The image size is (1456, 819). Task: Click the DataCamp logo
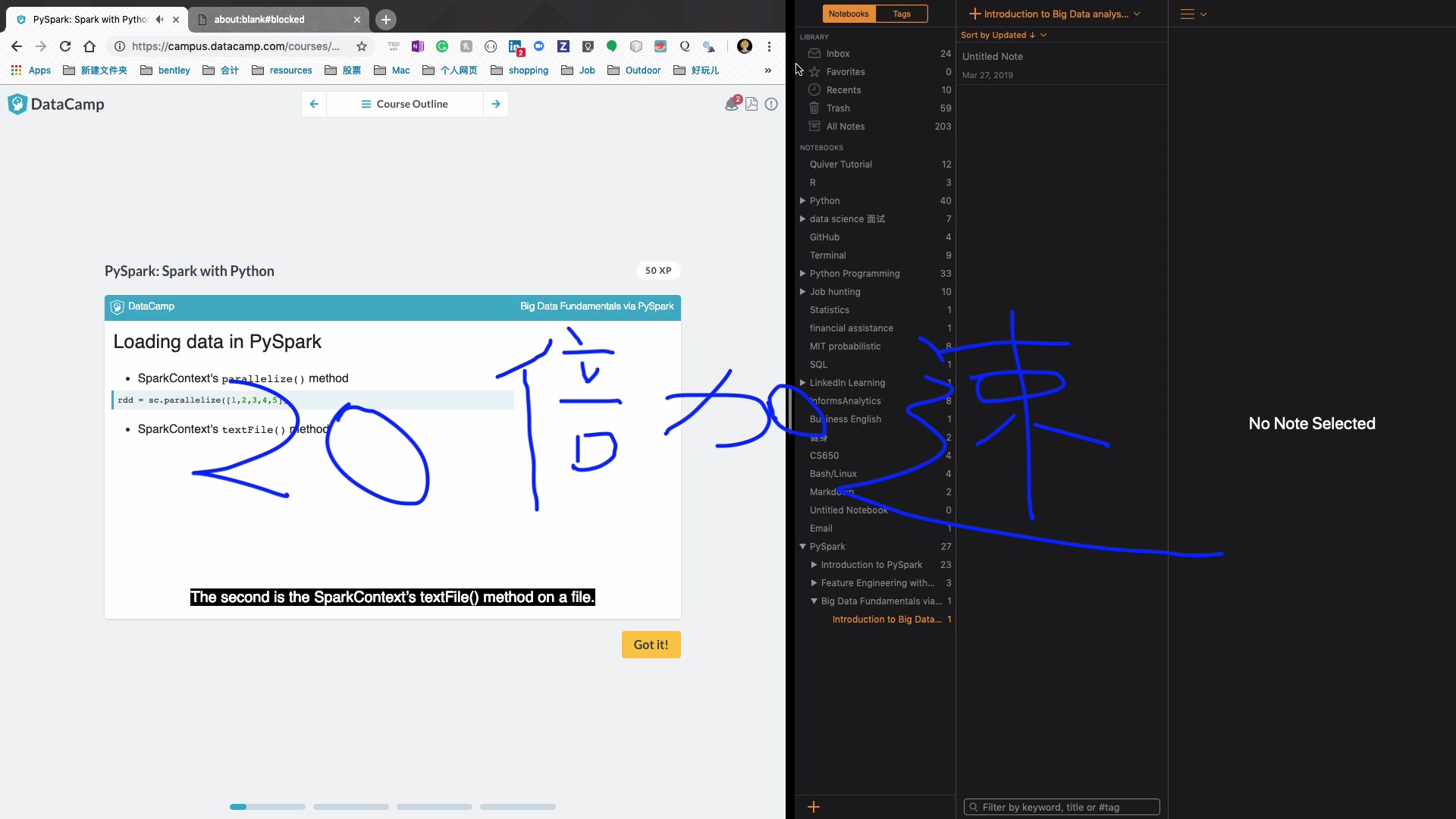[x=56, y=105]
